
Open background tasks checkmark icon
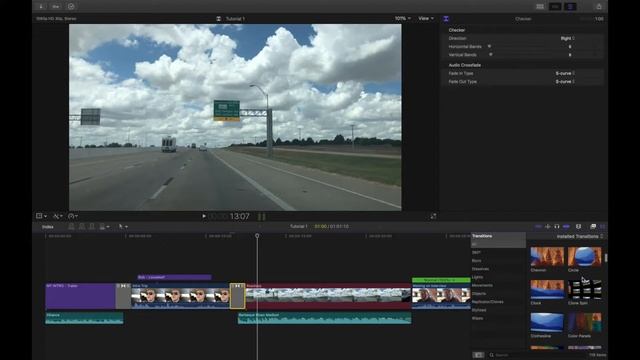pos(71,6)
